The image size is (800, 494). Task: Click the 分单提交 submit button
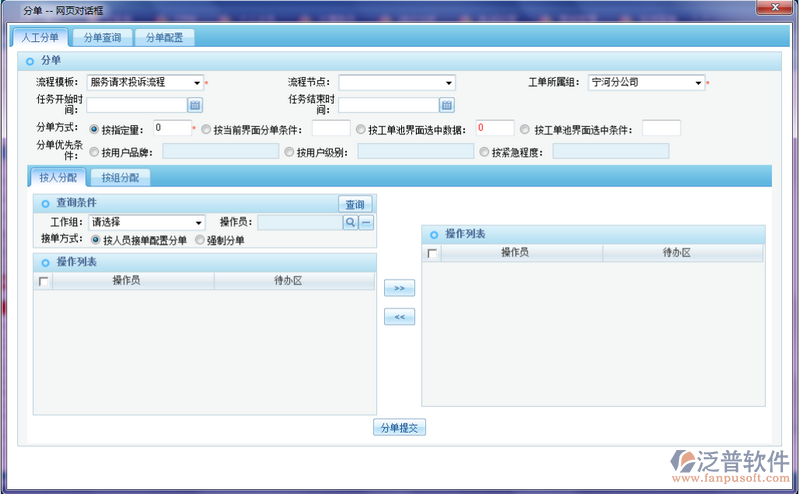pyautogui.click(x=400, y=427)
